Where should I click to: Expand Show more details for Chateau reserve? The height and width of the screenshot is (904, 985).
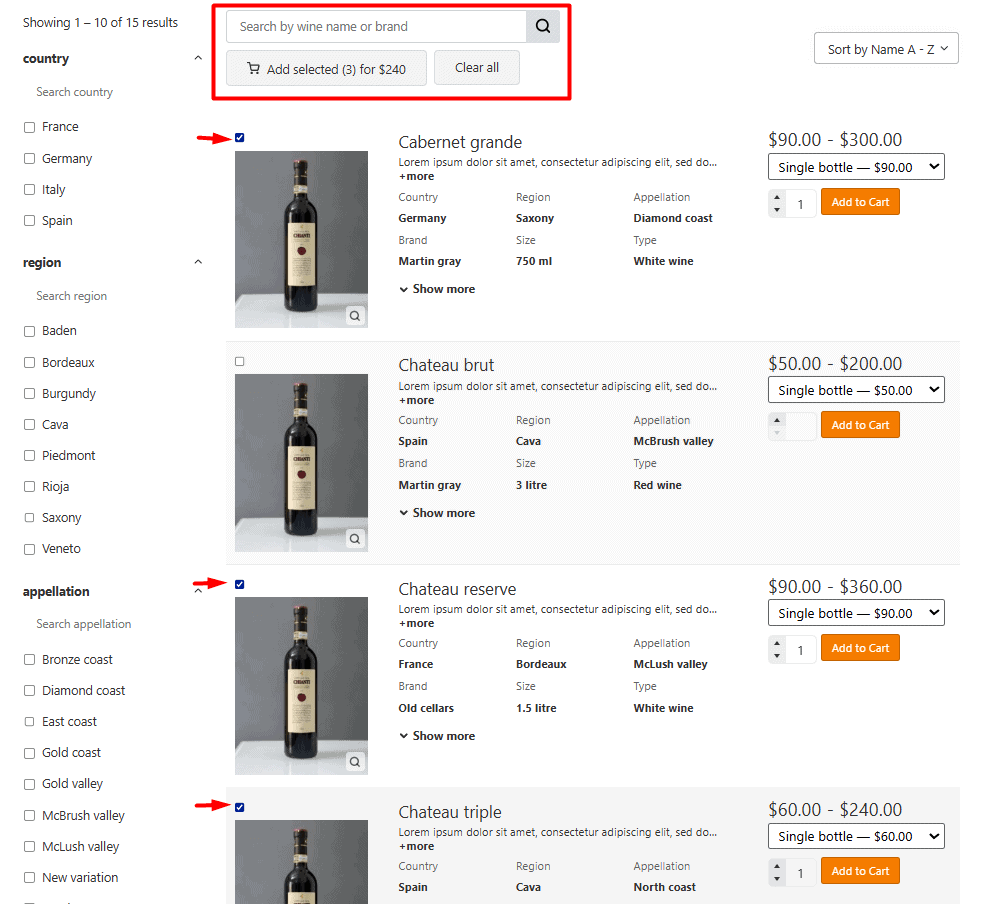[x=437, y=735]
